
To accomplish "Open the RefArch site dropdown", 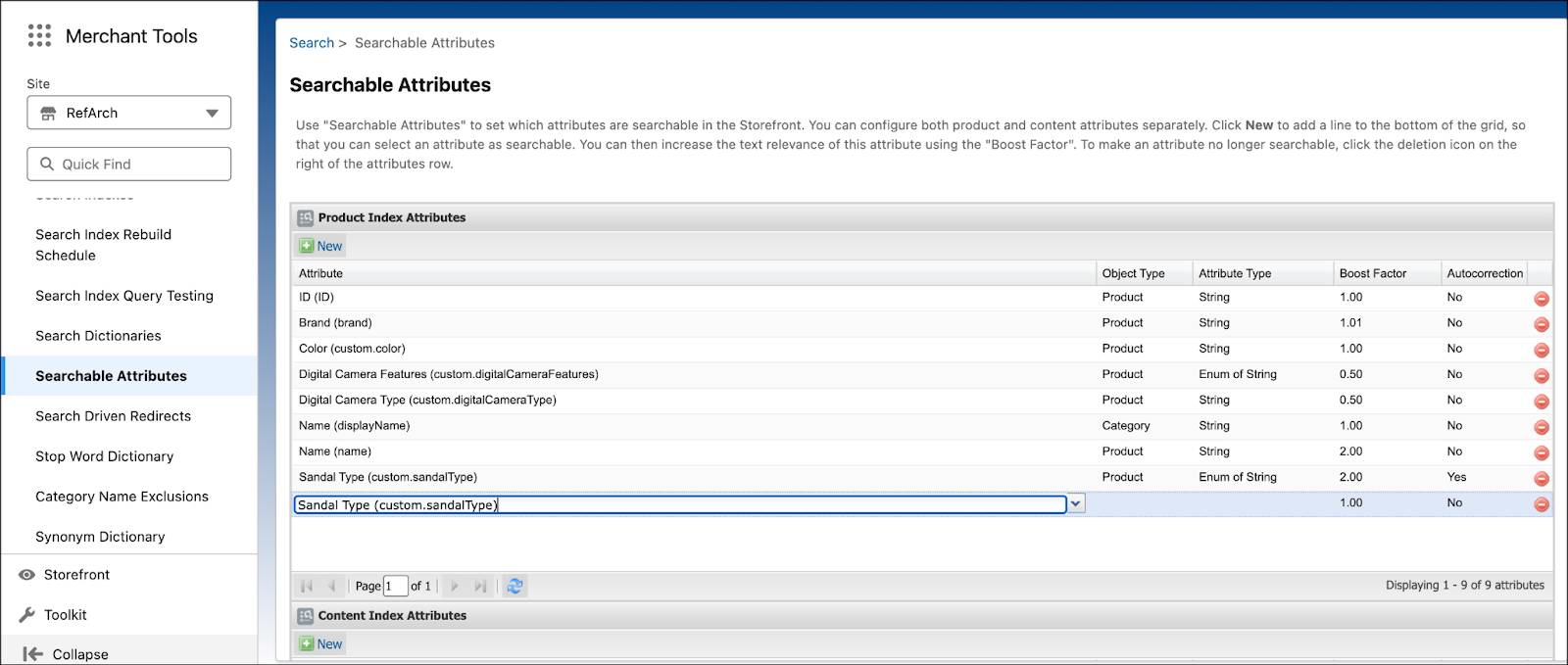I will 129,113.
